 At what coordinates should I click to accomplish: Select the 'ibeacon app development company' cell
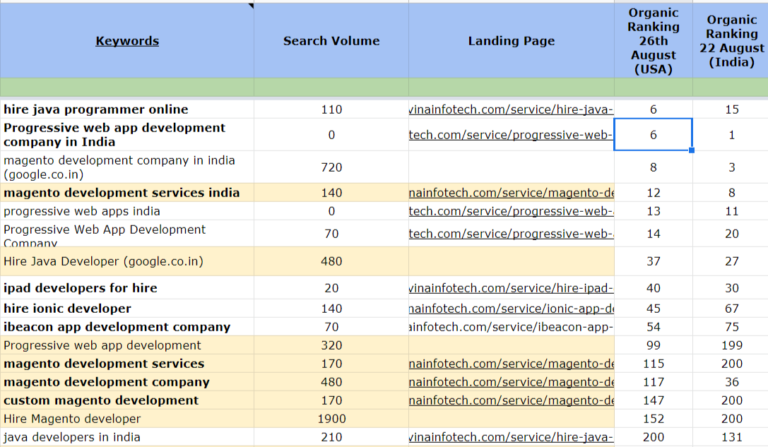point(127,327)
